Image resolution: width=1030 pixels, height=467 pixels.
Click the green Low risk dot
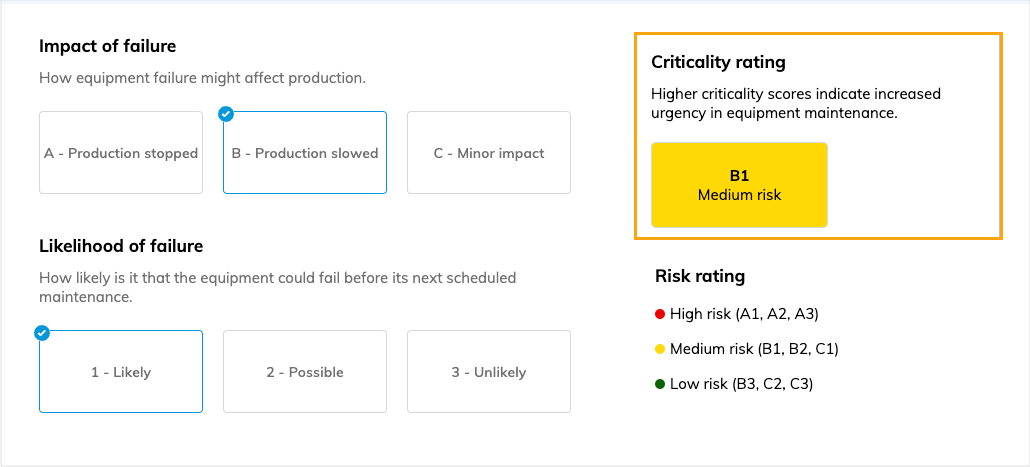tap(660, 384)
